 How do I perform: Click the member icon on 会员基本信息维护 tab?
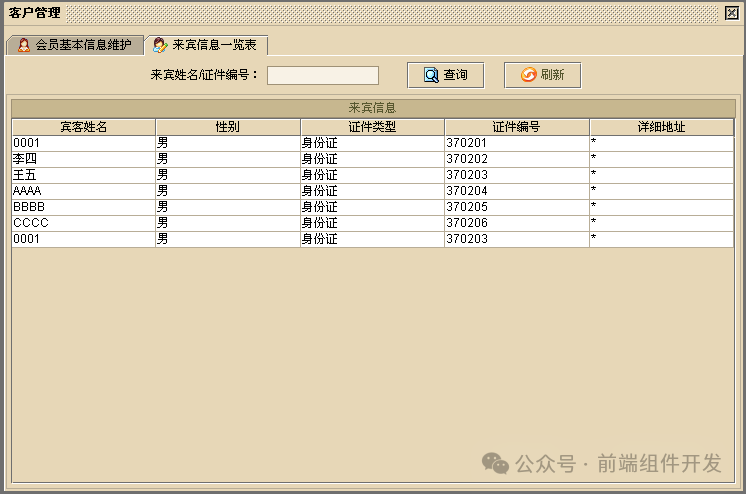coord(24,45)
